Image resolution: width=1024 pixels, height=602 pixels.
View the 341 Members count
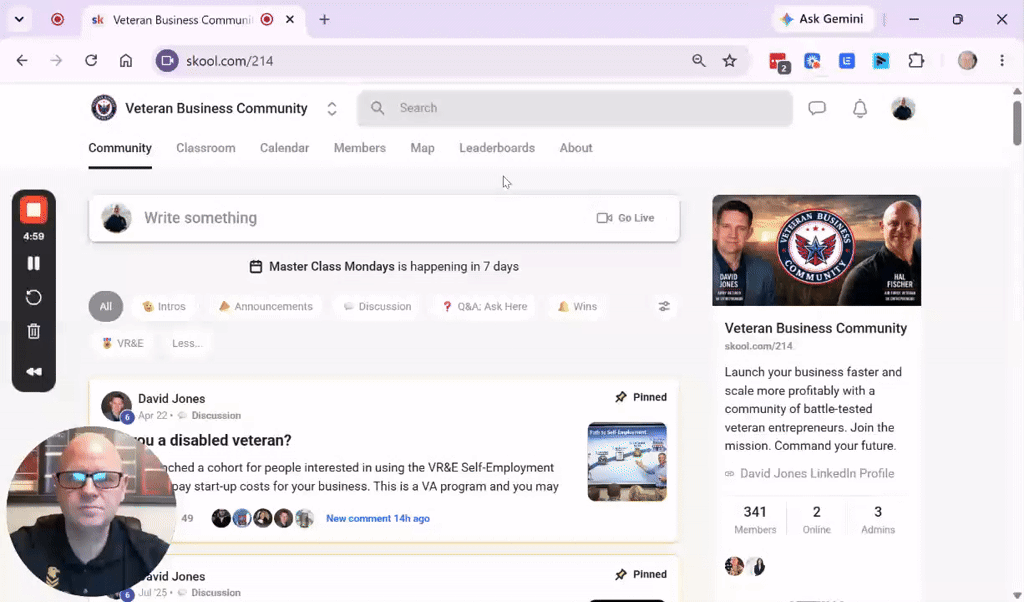(755, 520)
